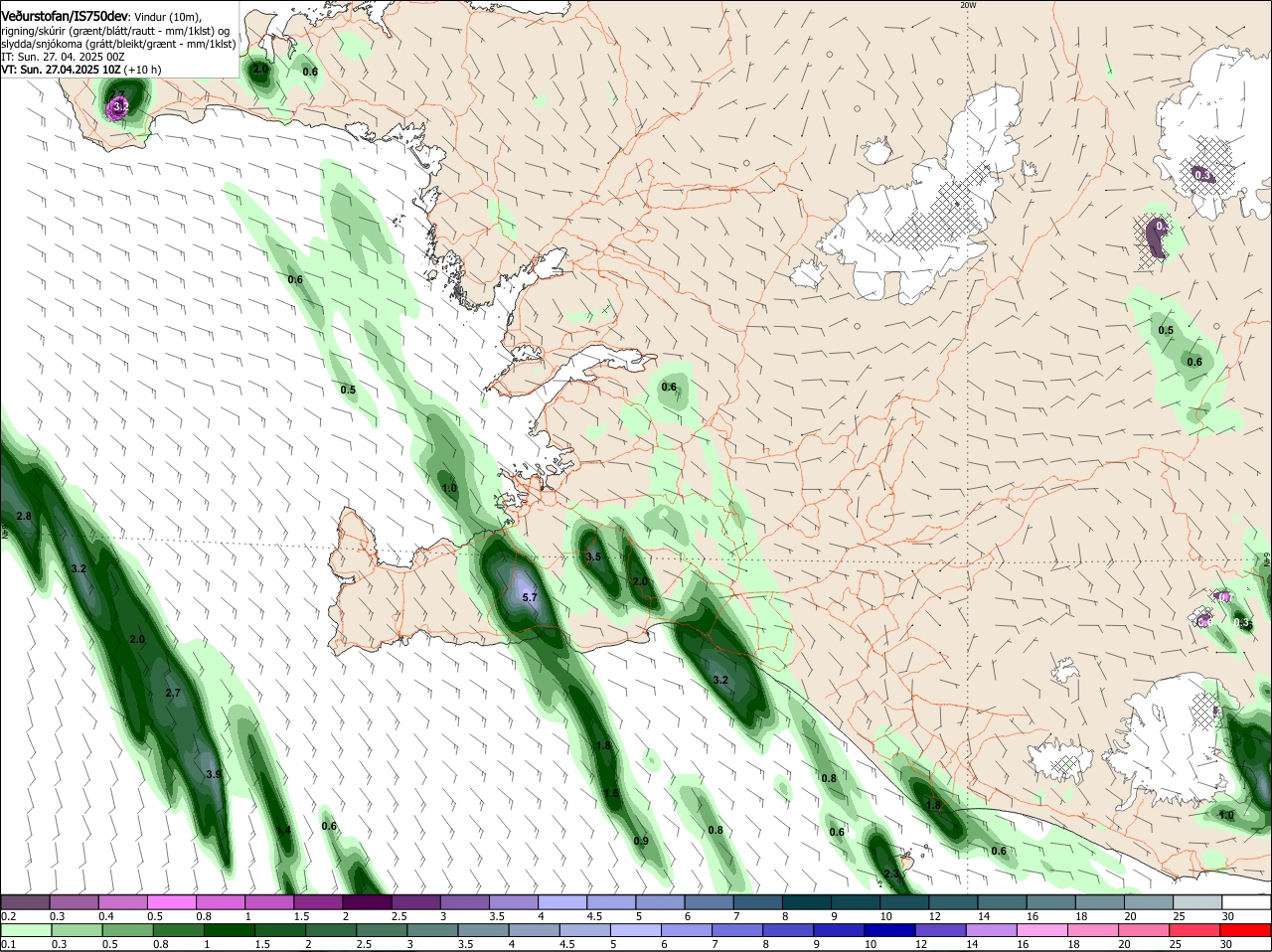Select light lavender swatch between 4 and 4.5, upper legend
Viewport: 1272px width, 952px height.
tap(562, 901)
